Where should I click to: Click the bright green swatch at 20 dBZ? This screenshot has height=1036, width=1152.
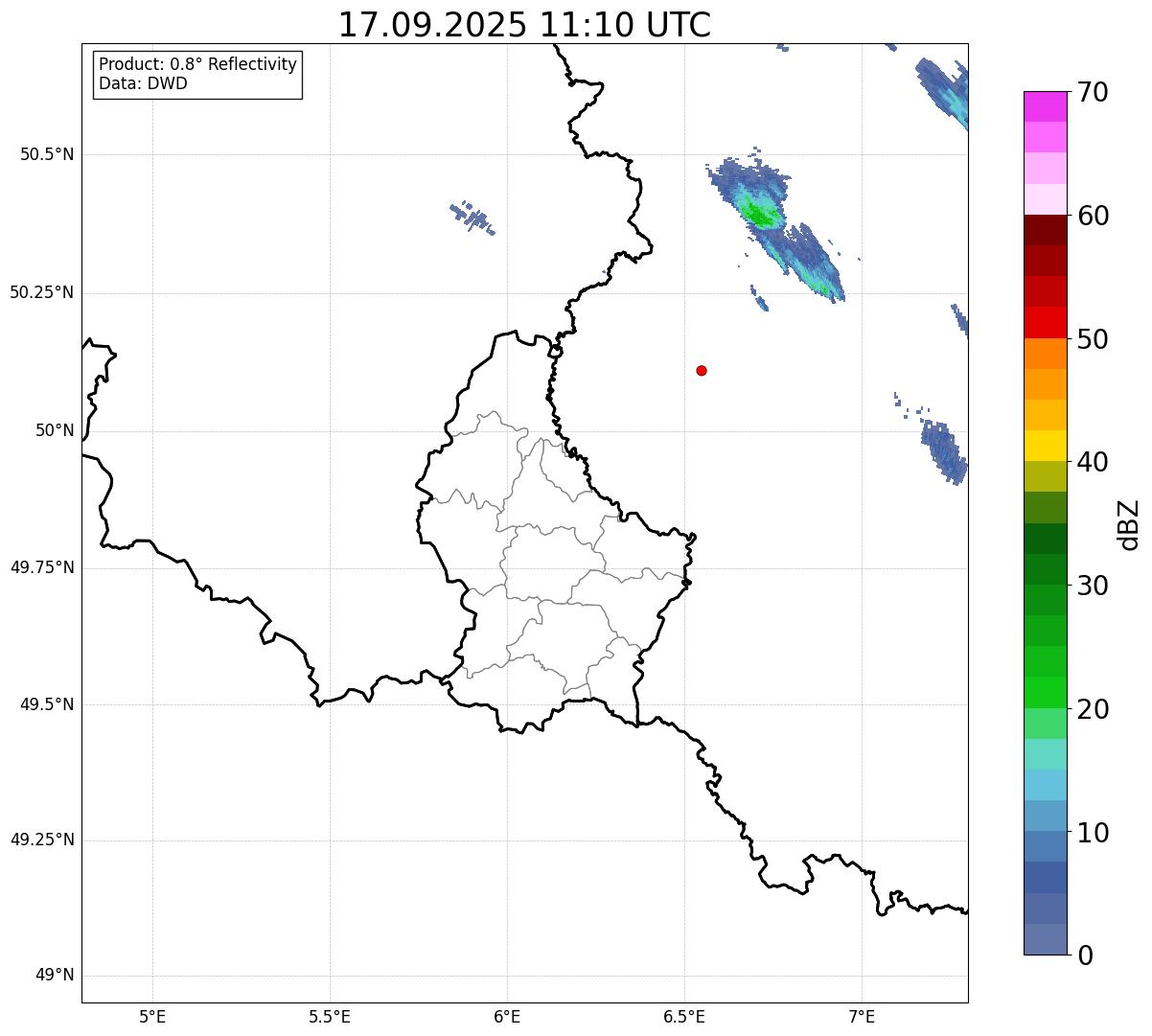(x=1045, y=693)
